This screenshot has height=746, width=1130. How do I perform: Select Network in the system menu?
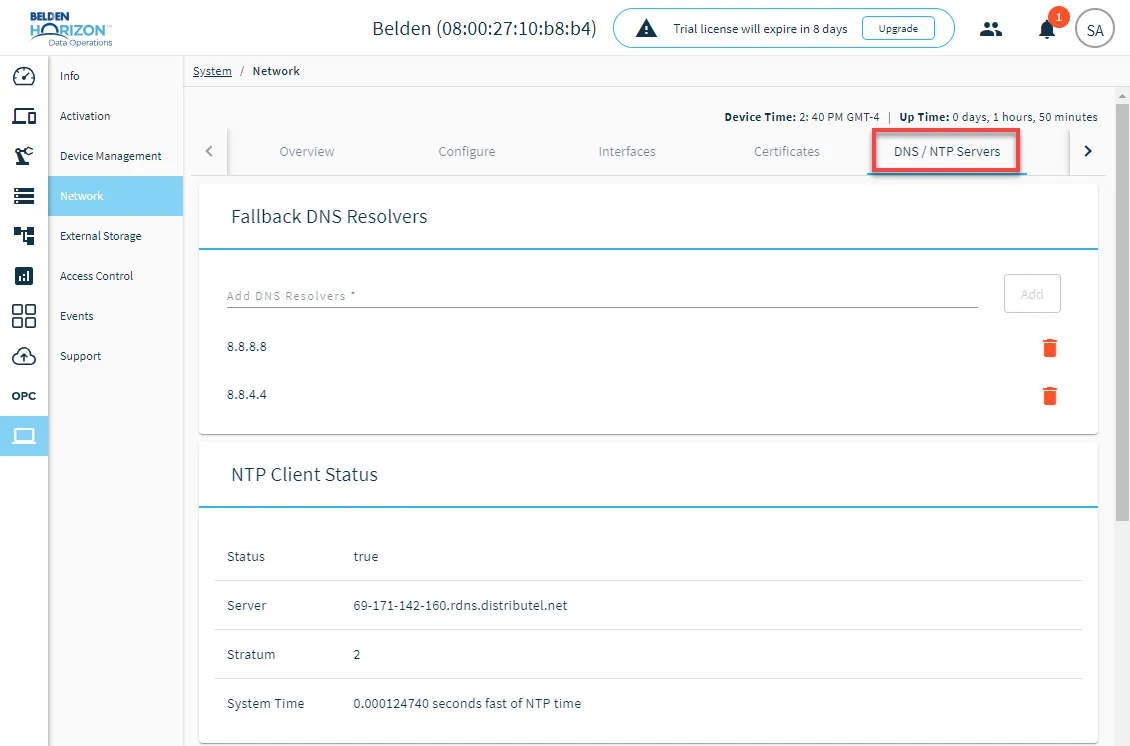point(115,196)
